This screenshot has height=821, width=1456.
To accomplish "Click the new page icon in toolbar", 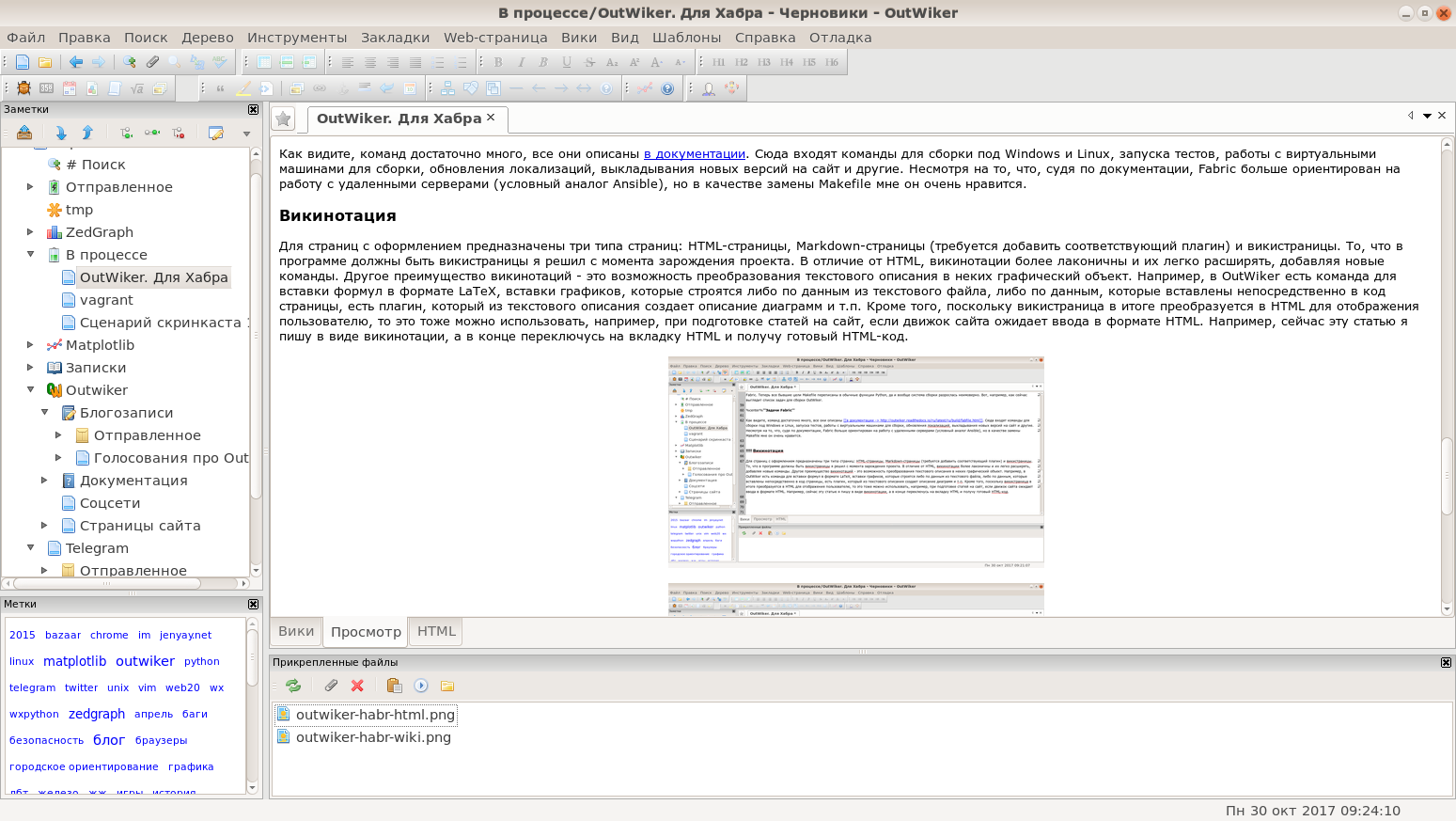I will tap(23, 62).
